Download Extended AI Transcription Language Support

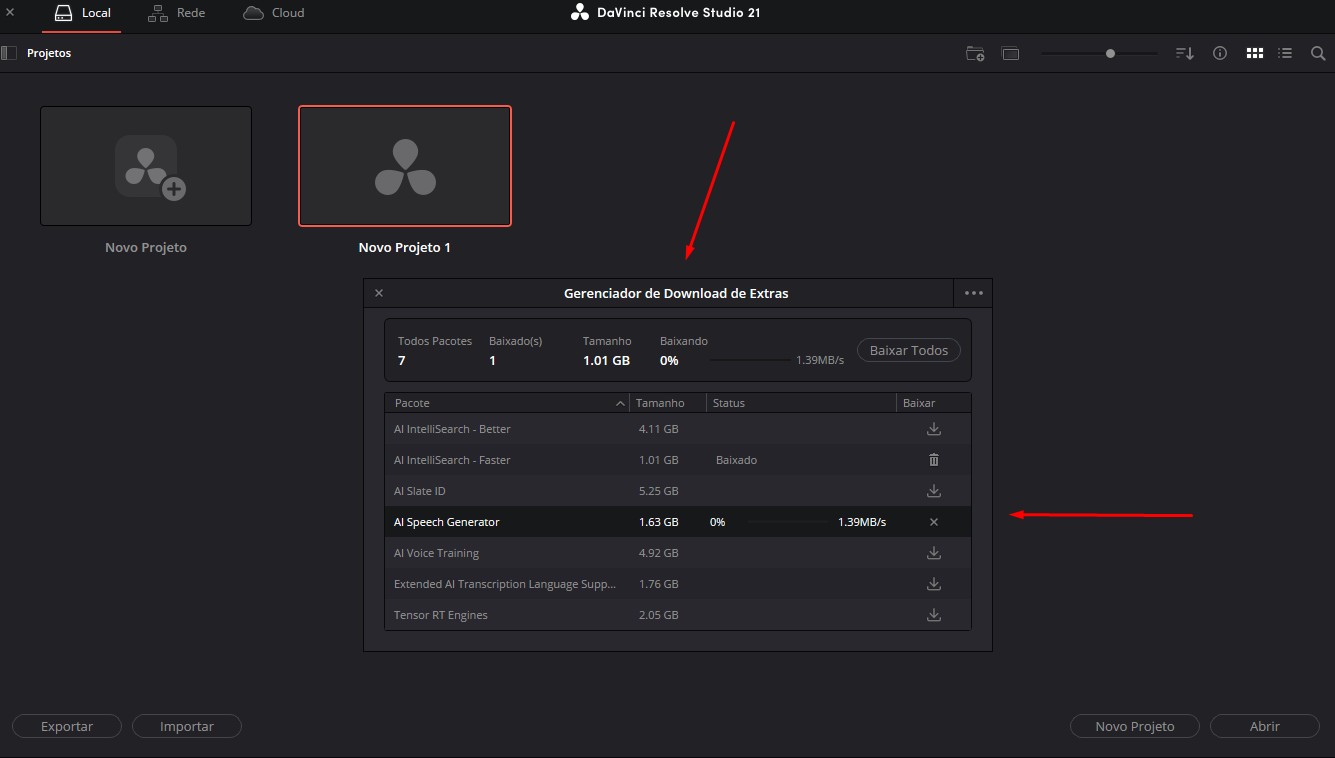coord(934,584)
